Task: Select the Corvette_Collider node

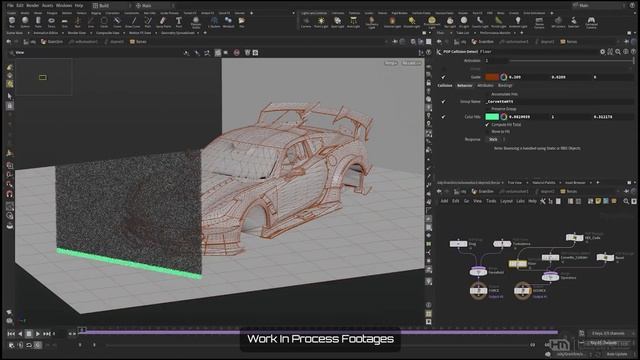Action: coord(550,258)
